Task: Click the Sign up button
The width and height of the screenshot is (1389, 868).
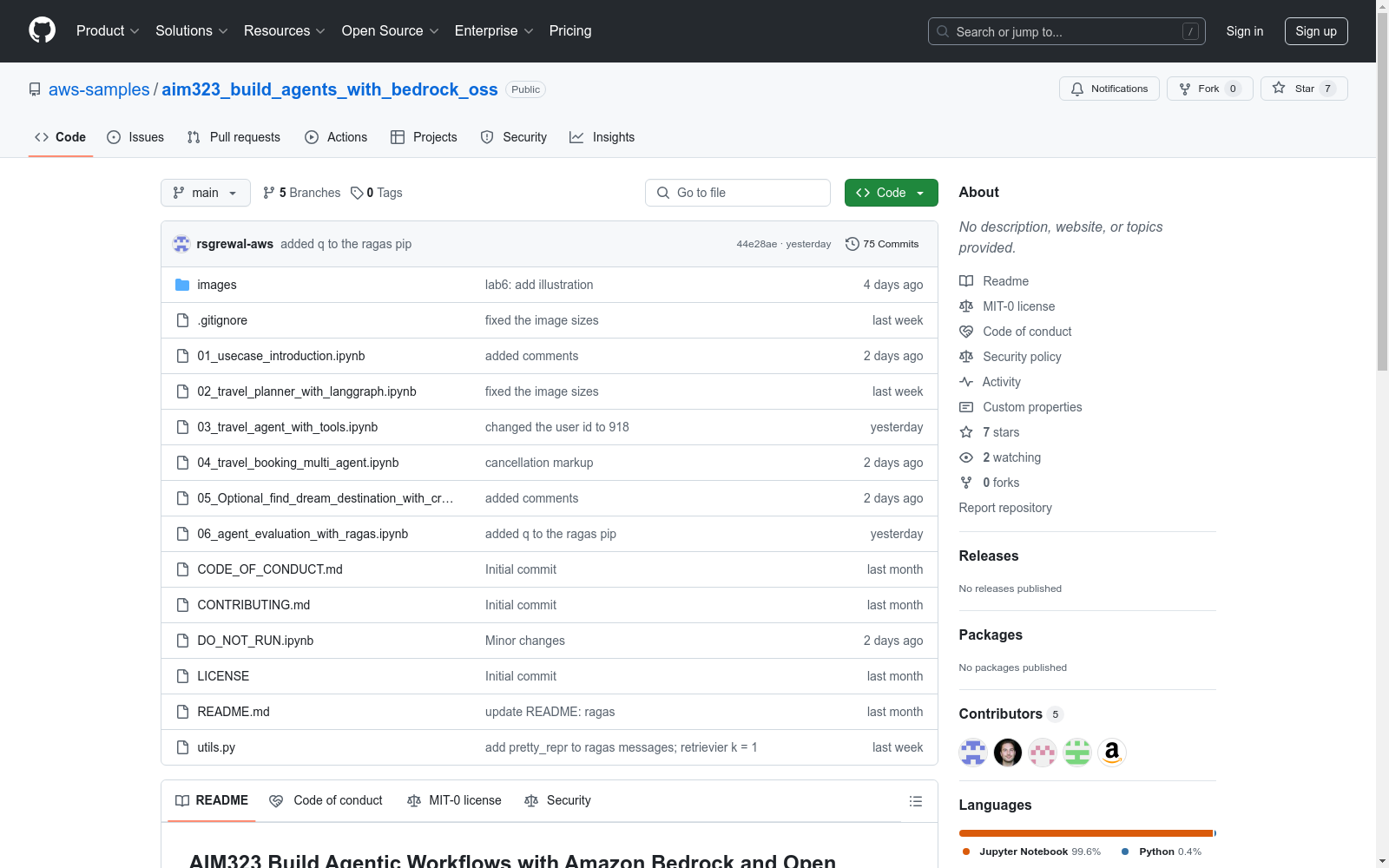Action: point(1316,31)
